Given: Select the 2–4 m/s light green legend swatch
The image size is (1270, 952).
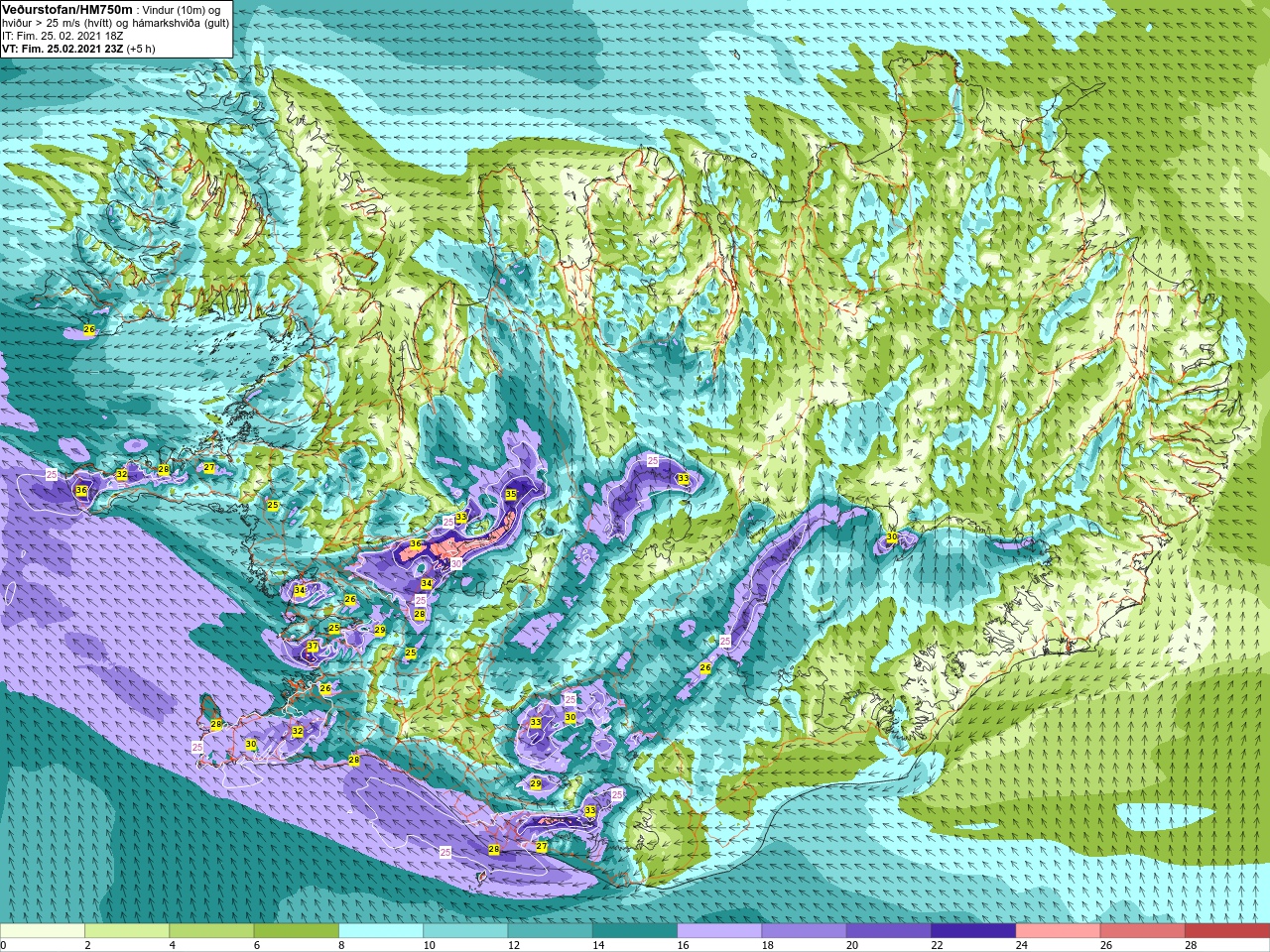Looking at the screenshot, I should 127,931.
